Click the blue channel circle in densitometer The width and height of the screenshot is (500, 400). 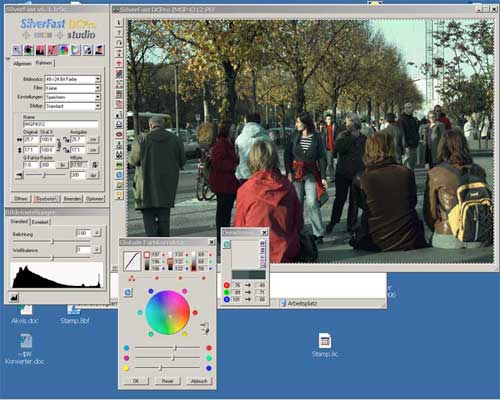point(227,299)
